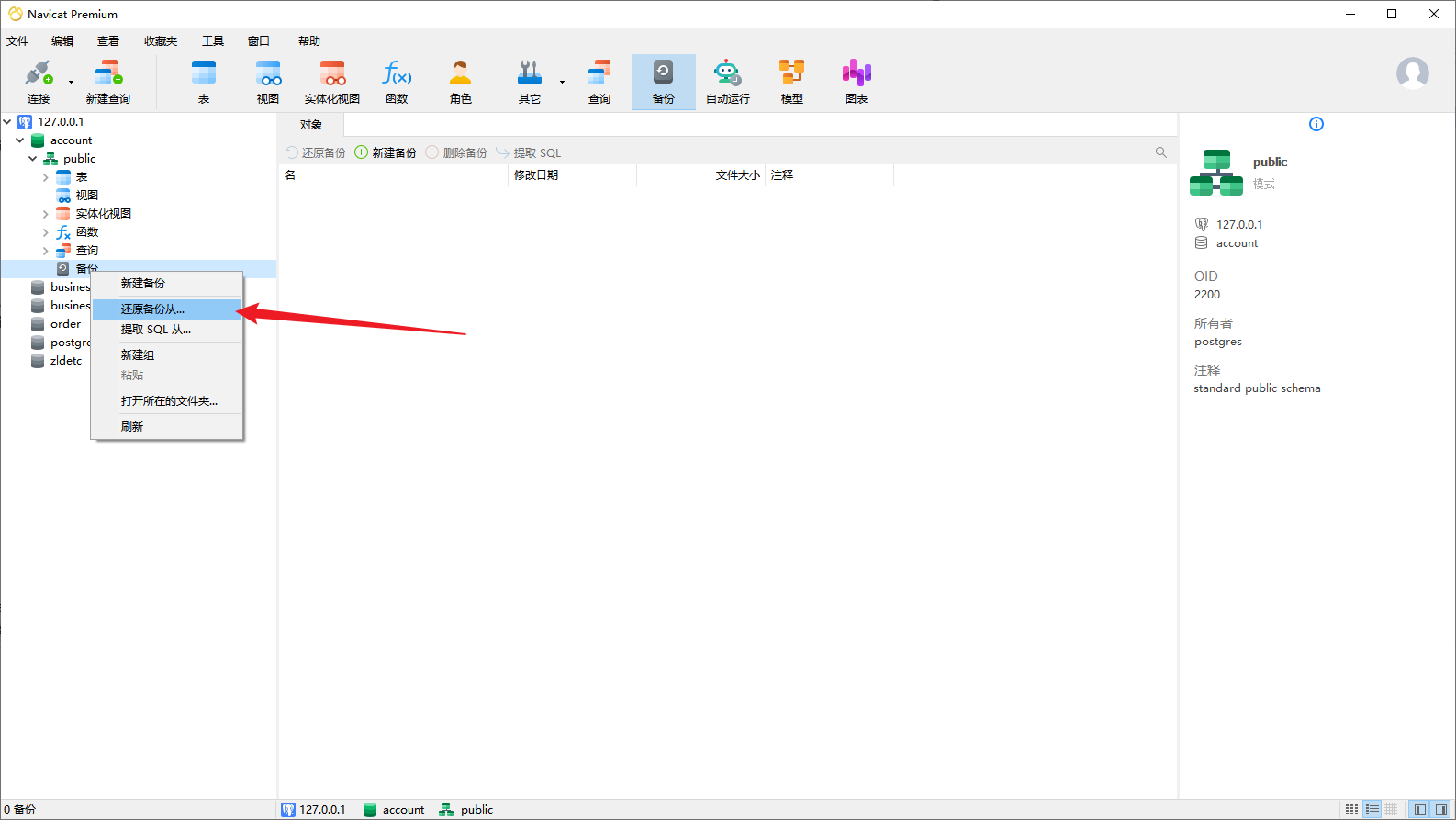The image size is (1456, 820).
Task: Sort by the 注释 column header
Action: 829,174
